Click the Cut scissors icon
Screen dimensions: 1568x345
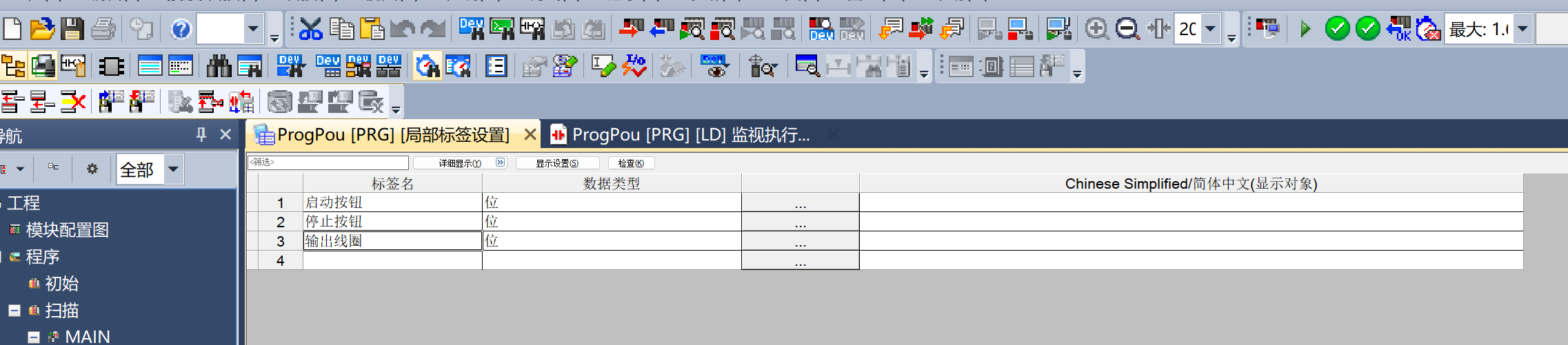coord(311,29)
